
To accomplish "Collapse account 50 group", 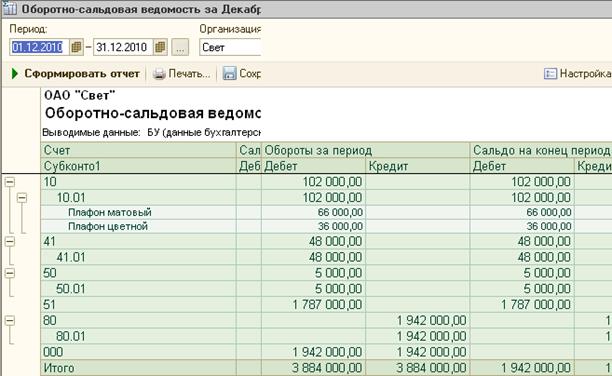I will coord(10,273).
